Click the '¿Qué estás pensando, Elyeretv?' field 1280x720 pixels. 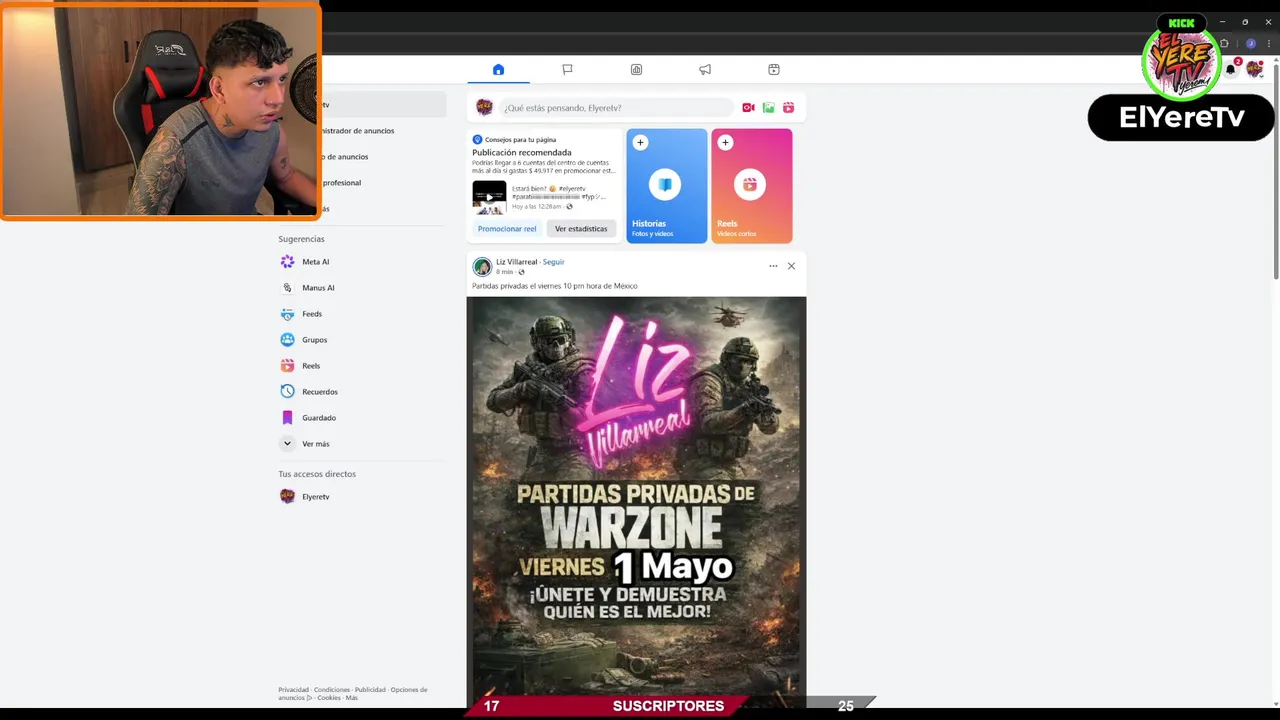pyautogui.click(x=617, y=107)
